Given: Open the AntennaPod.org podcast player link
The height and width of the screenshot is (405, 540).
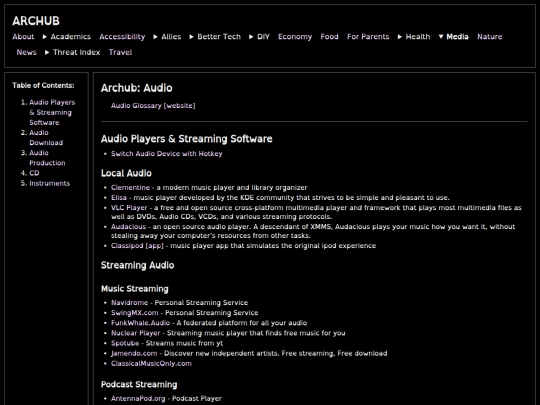Looking at the screenshot, I should [x=138, y=398].
